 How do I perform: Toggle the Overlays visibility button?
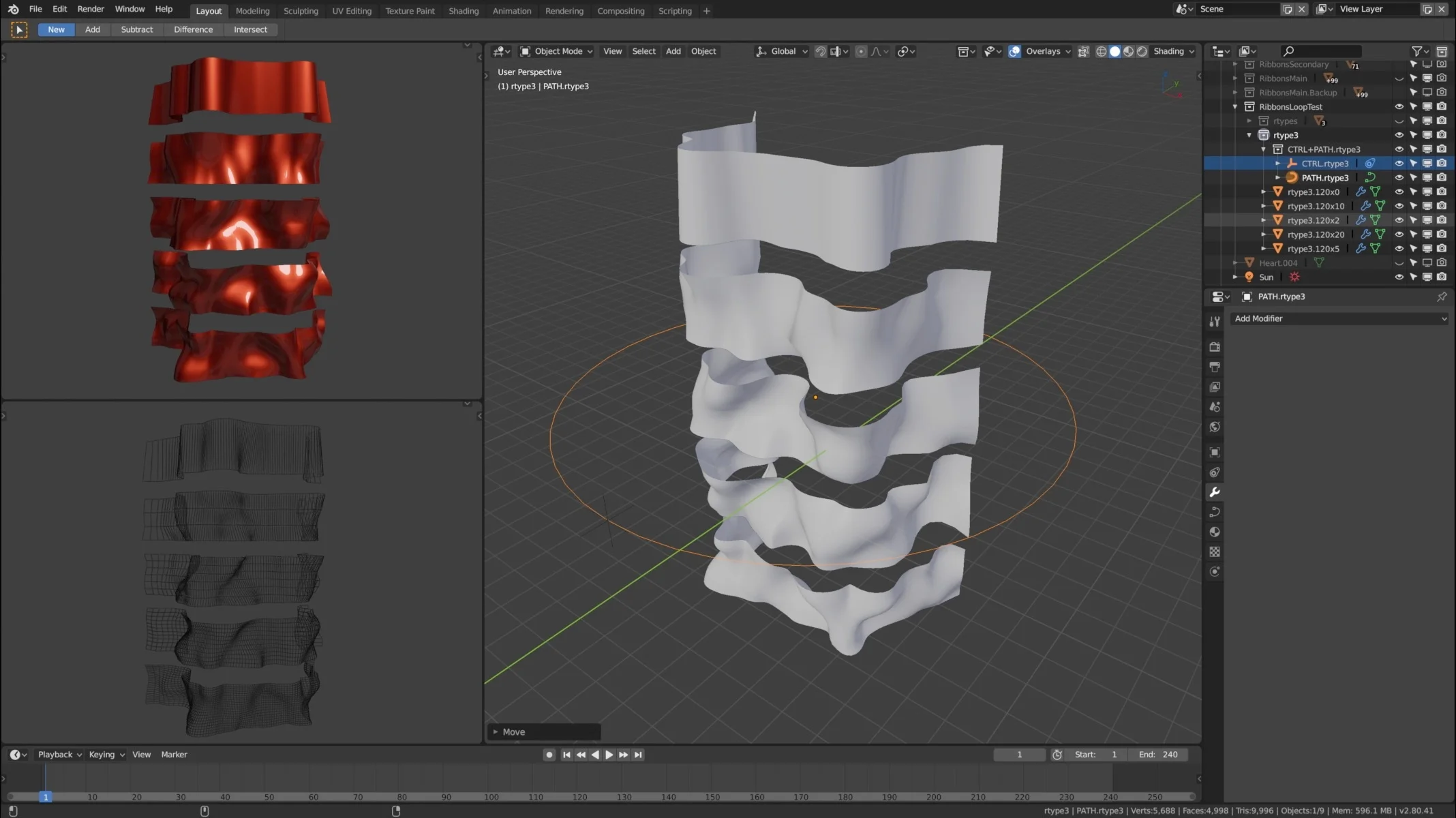(1014, 51)
